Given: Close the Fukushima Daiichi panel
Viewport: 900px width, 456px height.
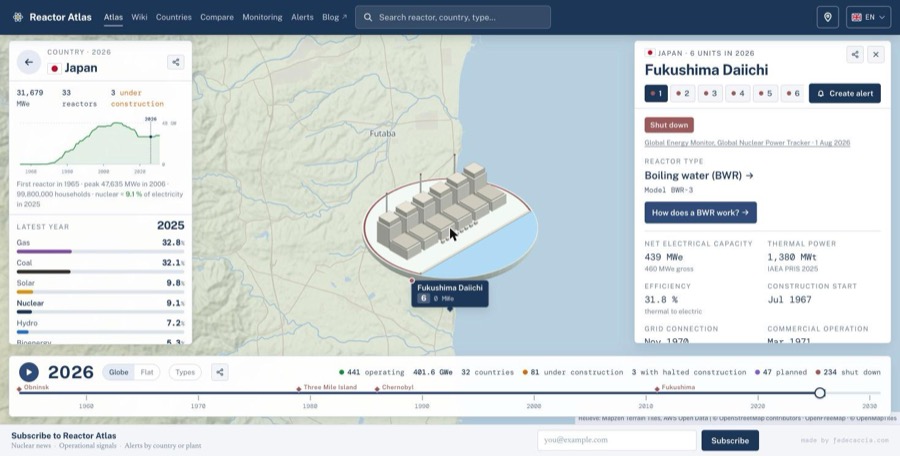Looking at the screenshot, I should point(876,55).
